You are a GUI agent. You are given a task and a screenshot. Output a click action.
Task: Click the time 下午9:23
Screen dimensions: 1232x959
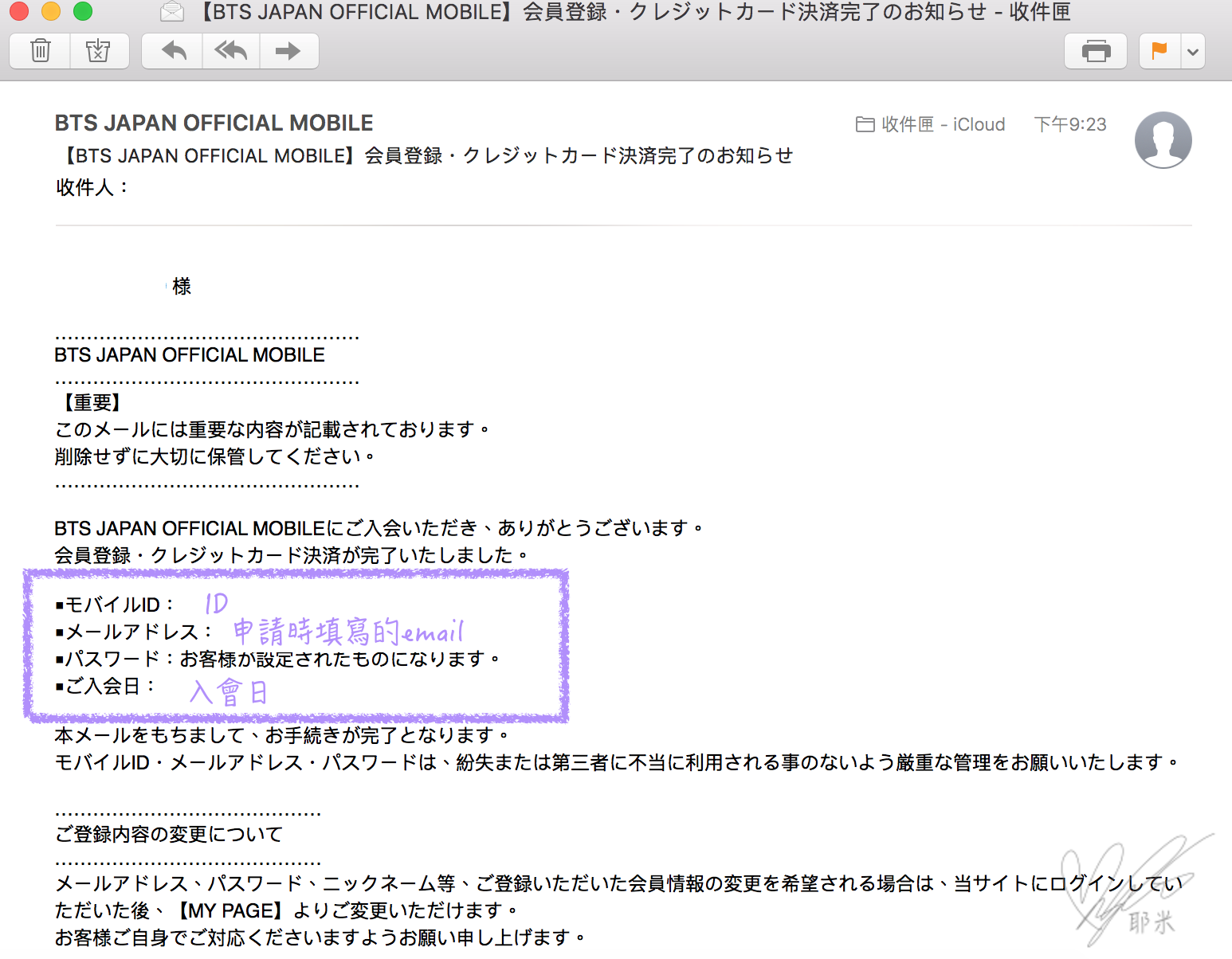(x=1070, y=124)
